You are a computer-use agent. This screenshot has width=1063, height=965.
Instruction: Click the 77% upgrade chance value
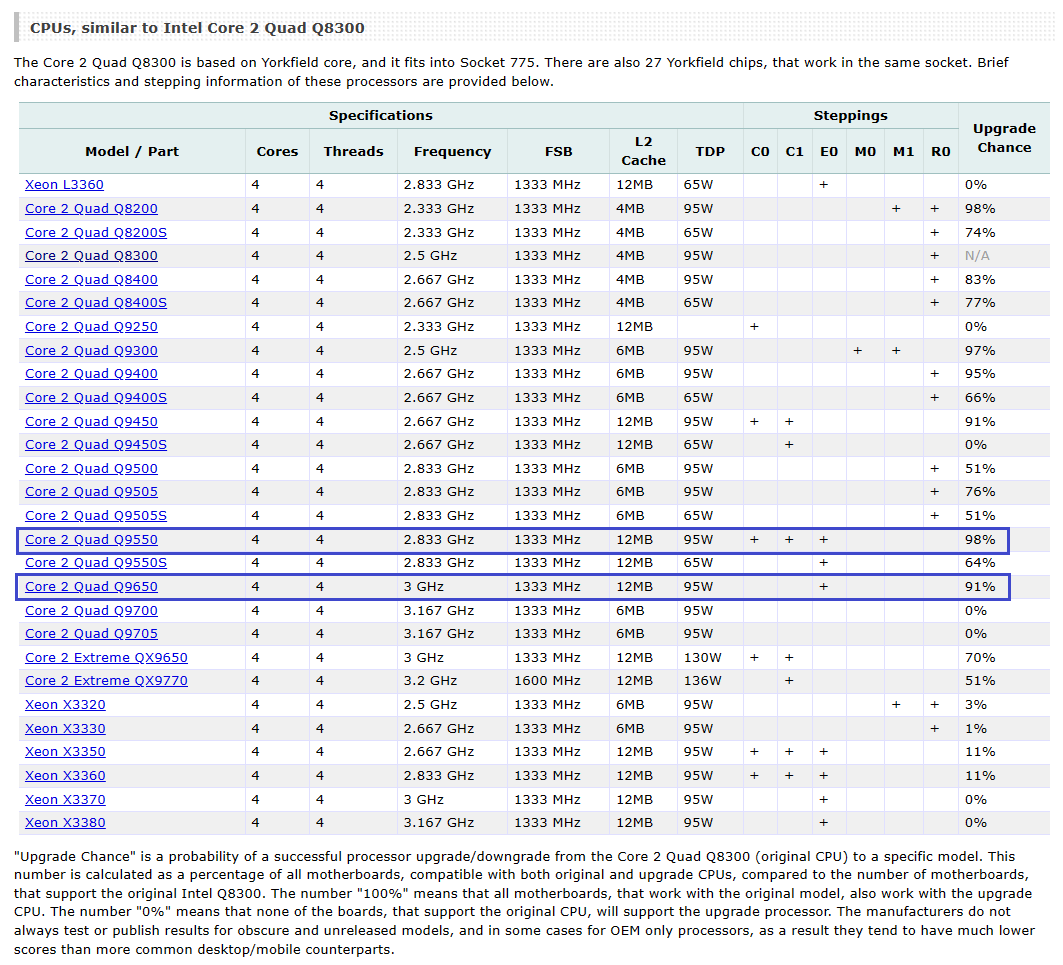click(980, 302)
